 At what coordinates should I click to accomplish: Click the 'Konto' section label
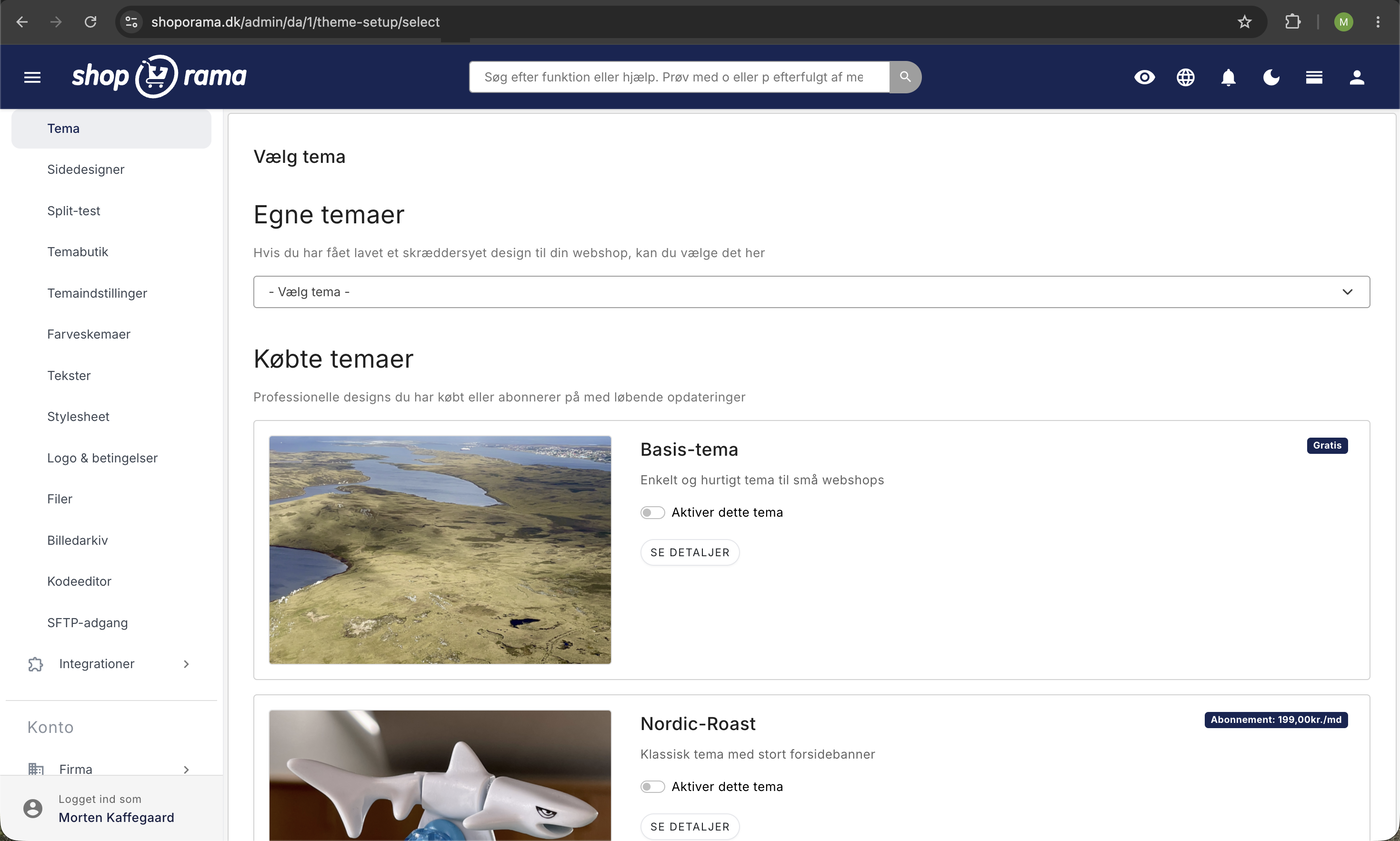[50, 727]
